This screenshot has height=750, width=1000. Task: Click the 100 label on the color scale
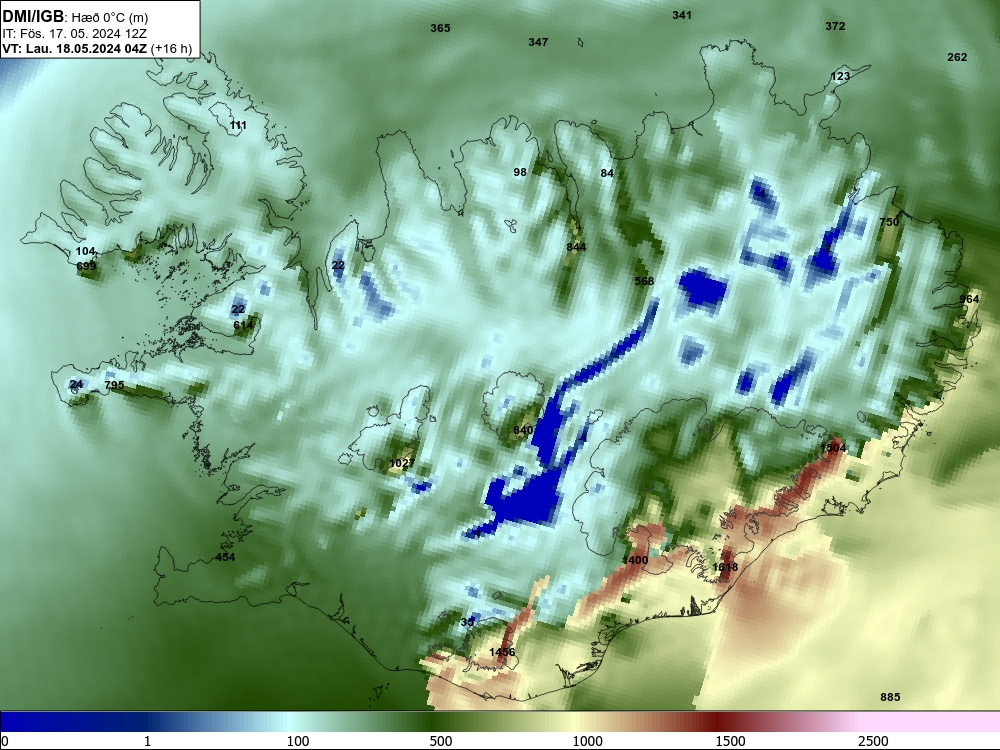pos(298,741)
